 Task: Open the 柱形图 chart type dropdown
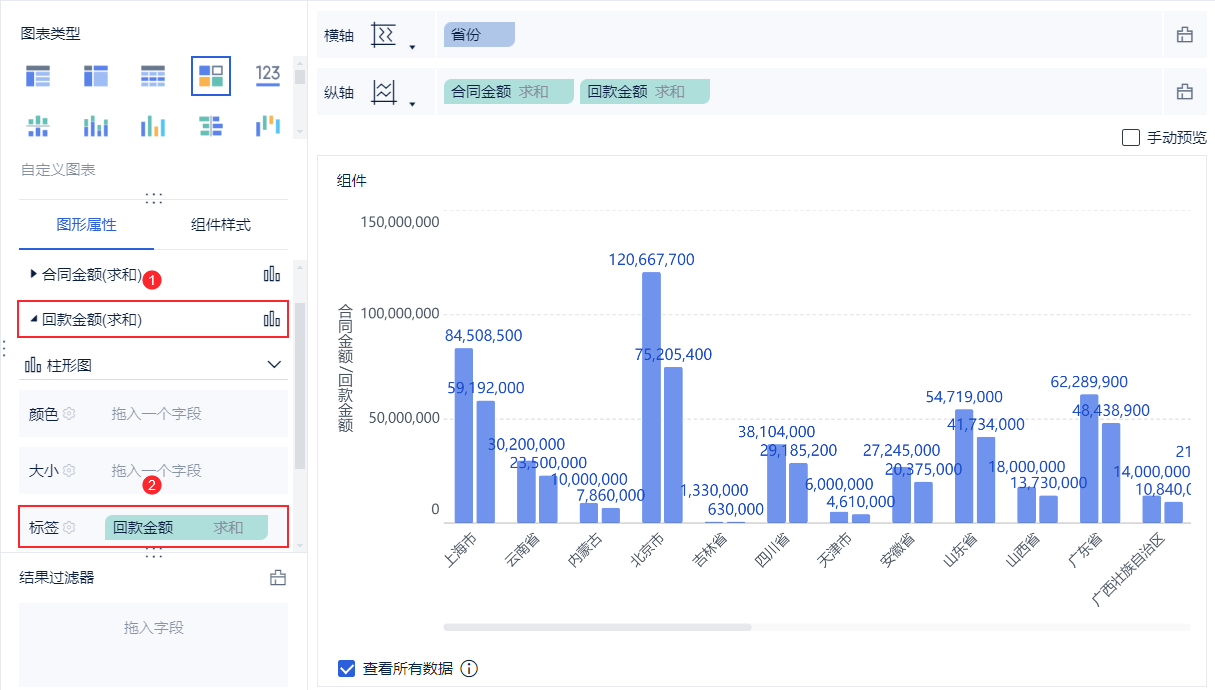tap(274, 365)
